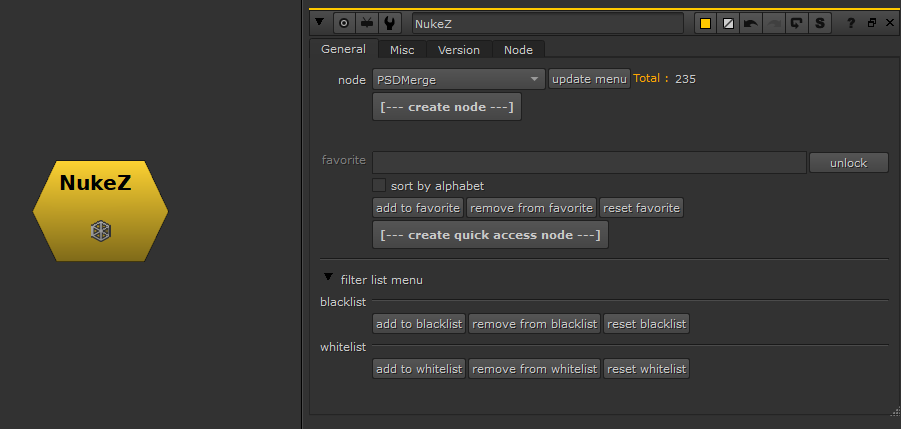The width and height of the screenshot is (901, 429).
Task: Select the NukeZ hexagon node
Action: (101, 211)
